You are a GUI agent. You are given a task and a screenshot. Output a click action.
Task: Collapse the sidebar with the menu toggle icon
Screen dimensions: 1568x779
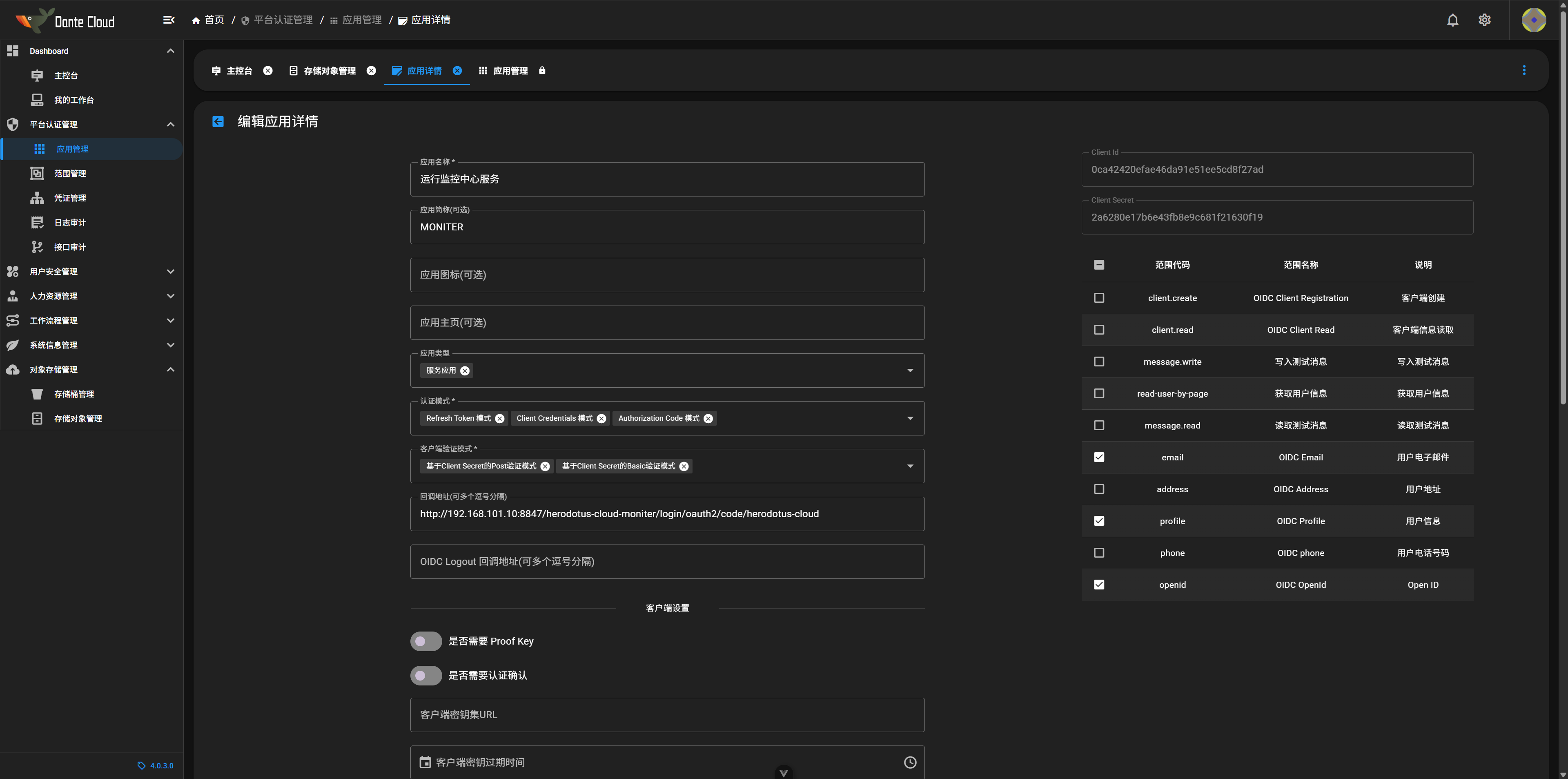pos(169,20)
